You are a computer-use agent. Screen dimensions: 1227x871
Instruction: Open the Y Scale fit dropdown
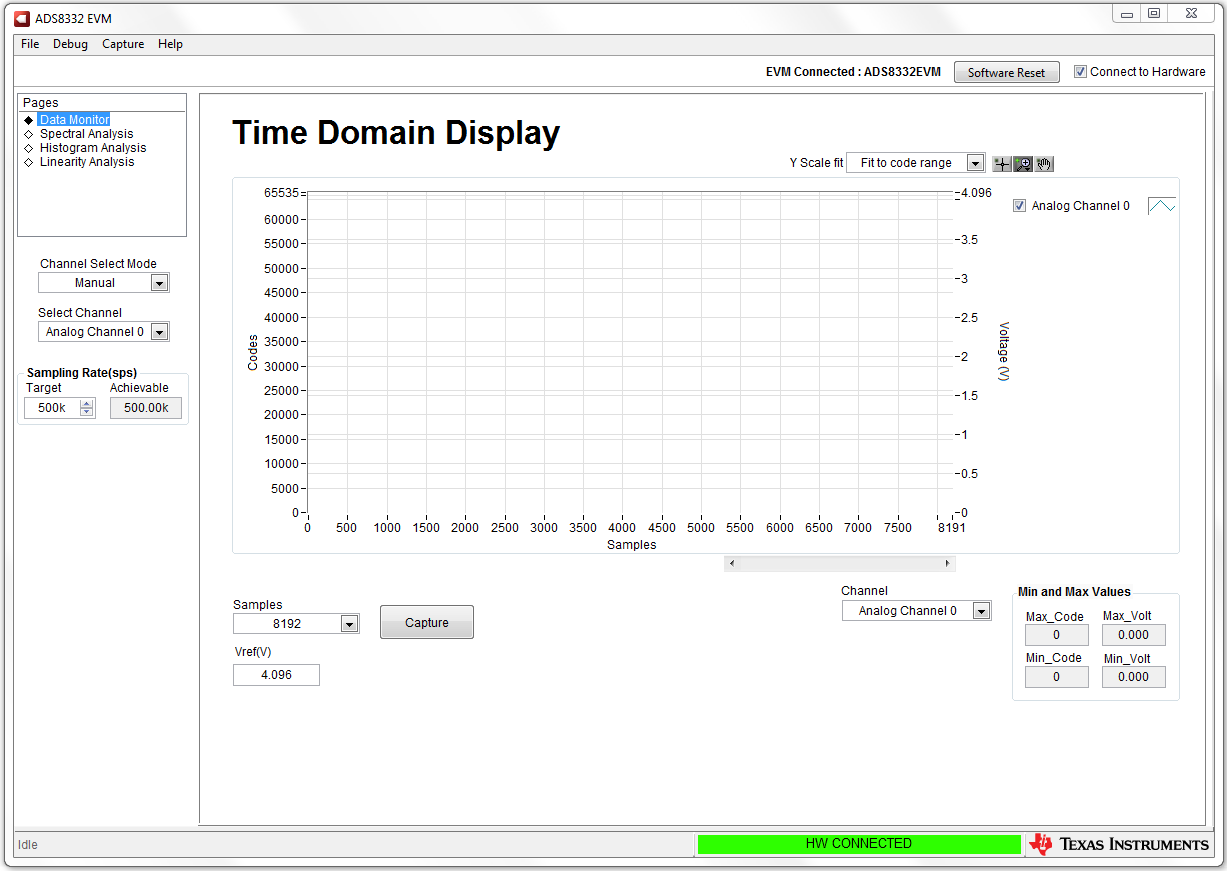click(975, 163)
